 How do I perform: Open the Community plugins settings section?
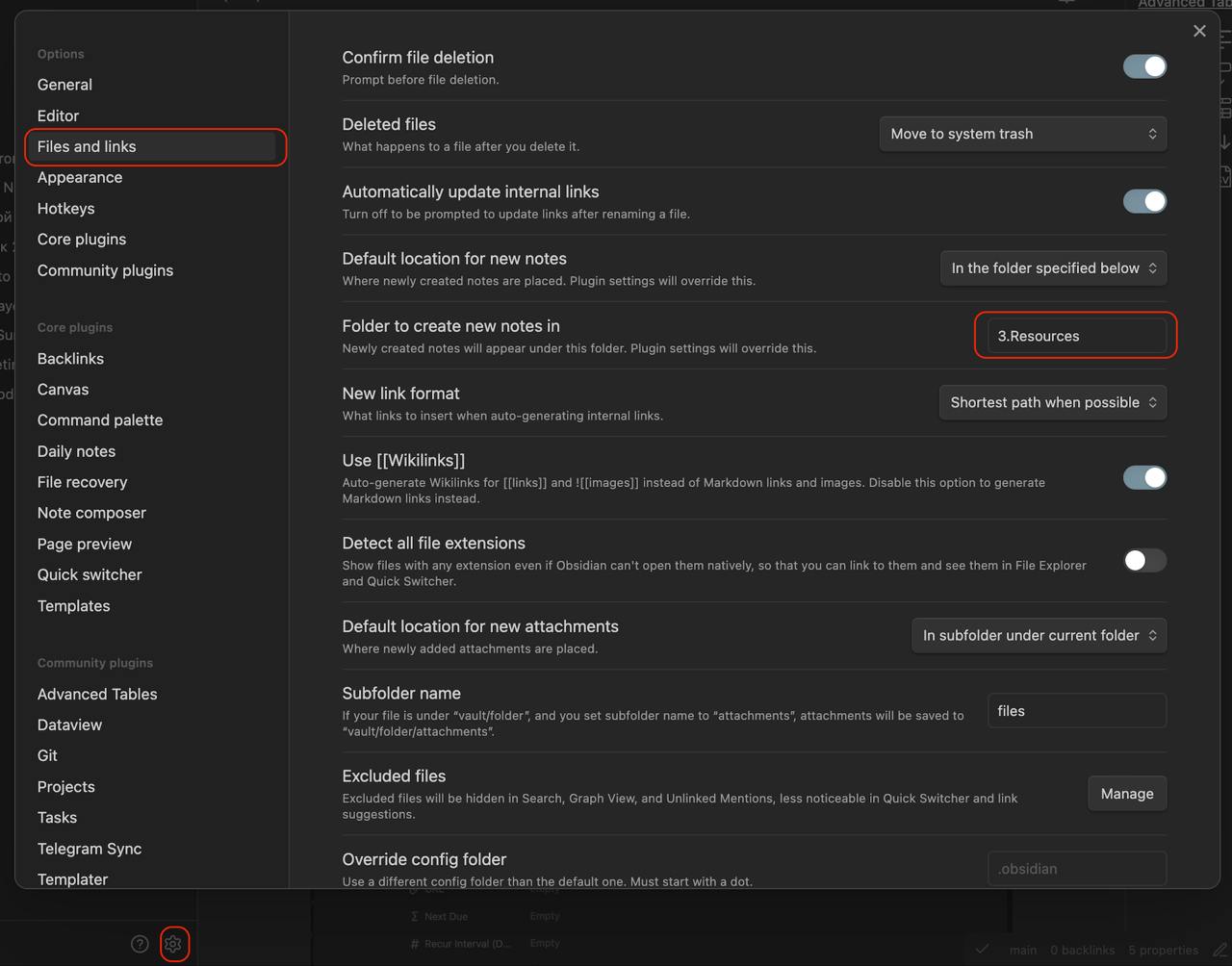coord(105,270)
